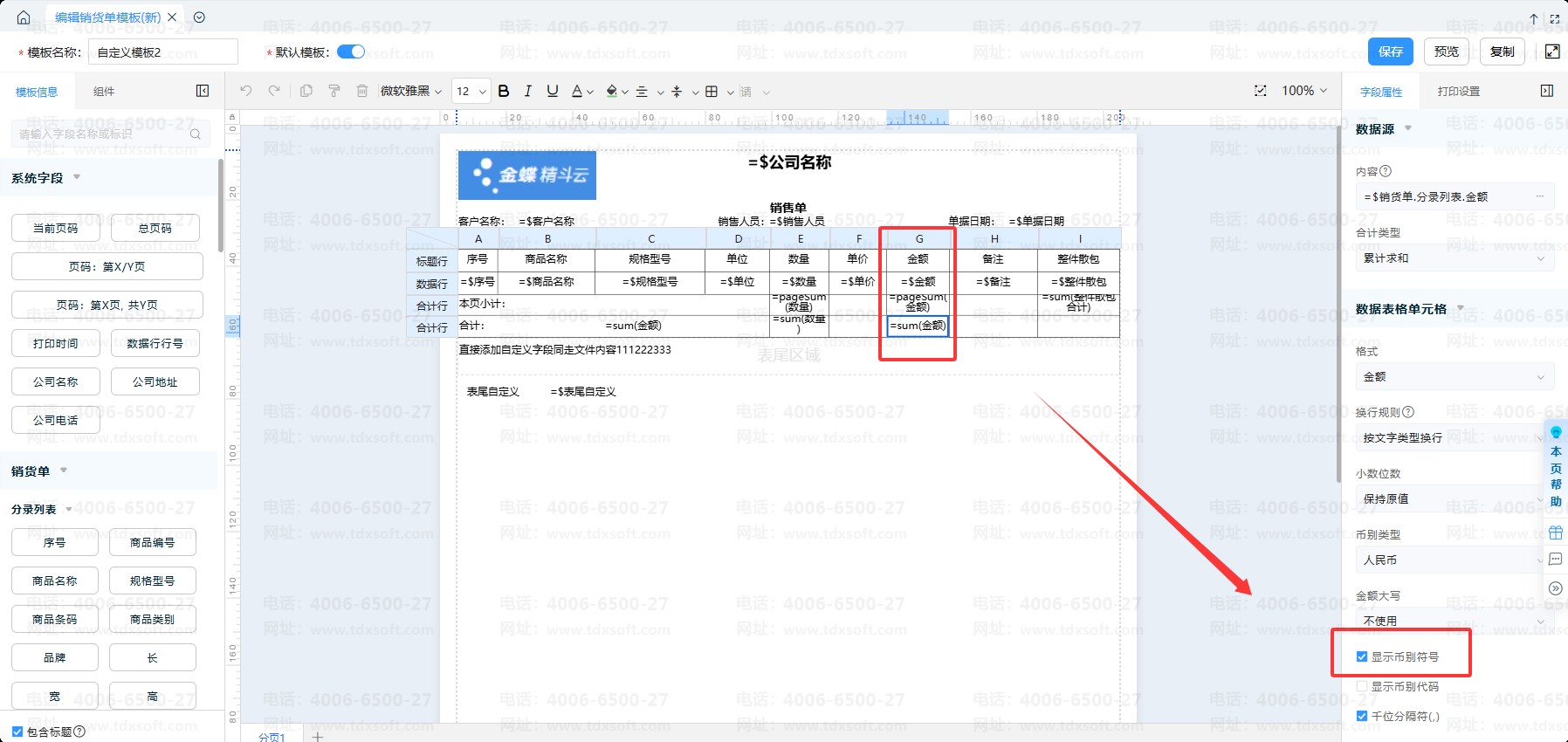Viewport: 1568px width, 742px height.
Task: Open the 100% zoom level dropdown
Action: click(x=1303, y=91)
